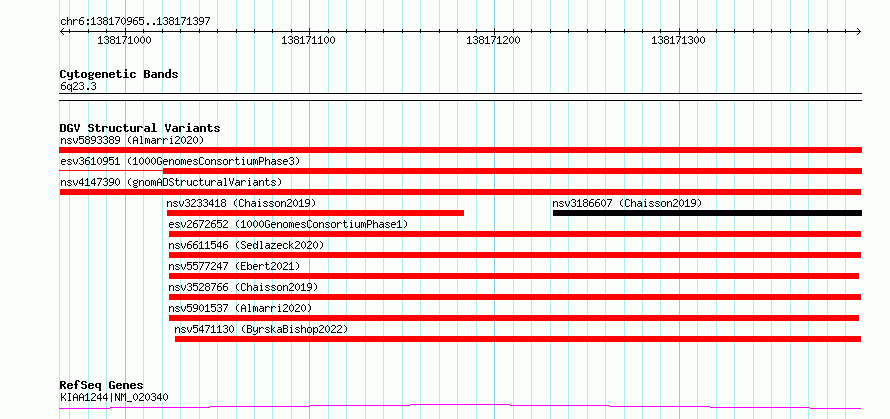Click the thick red bar of esv3610951
Image resolution: width=890 pixels, height=419 pixels.
(512, 171)
